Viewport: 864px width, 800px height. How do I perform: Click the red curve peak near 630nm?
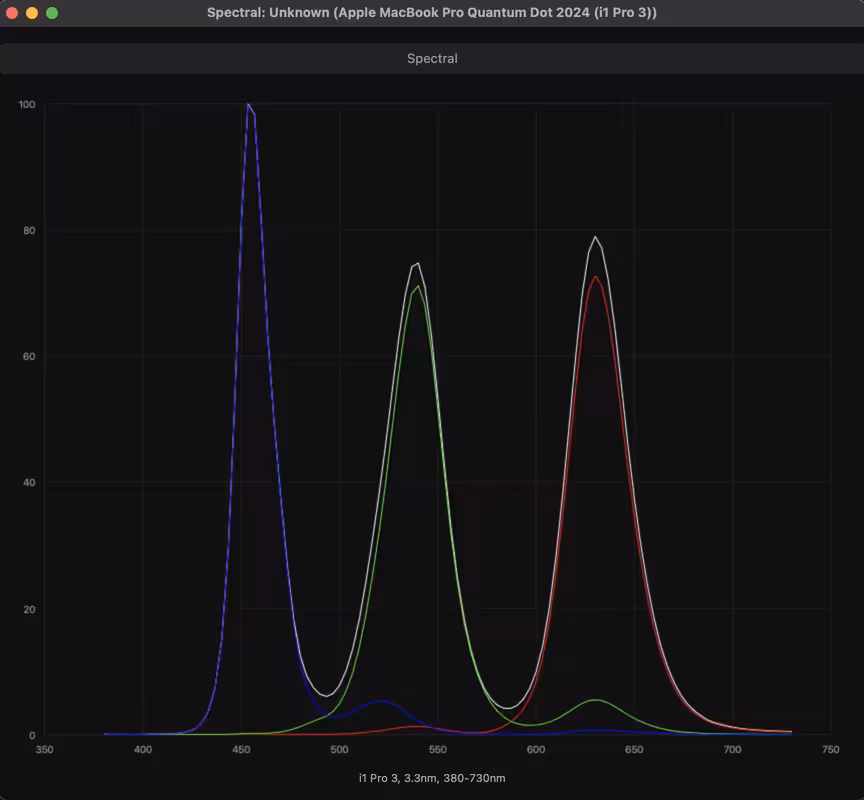pos(596,277)
